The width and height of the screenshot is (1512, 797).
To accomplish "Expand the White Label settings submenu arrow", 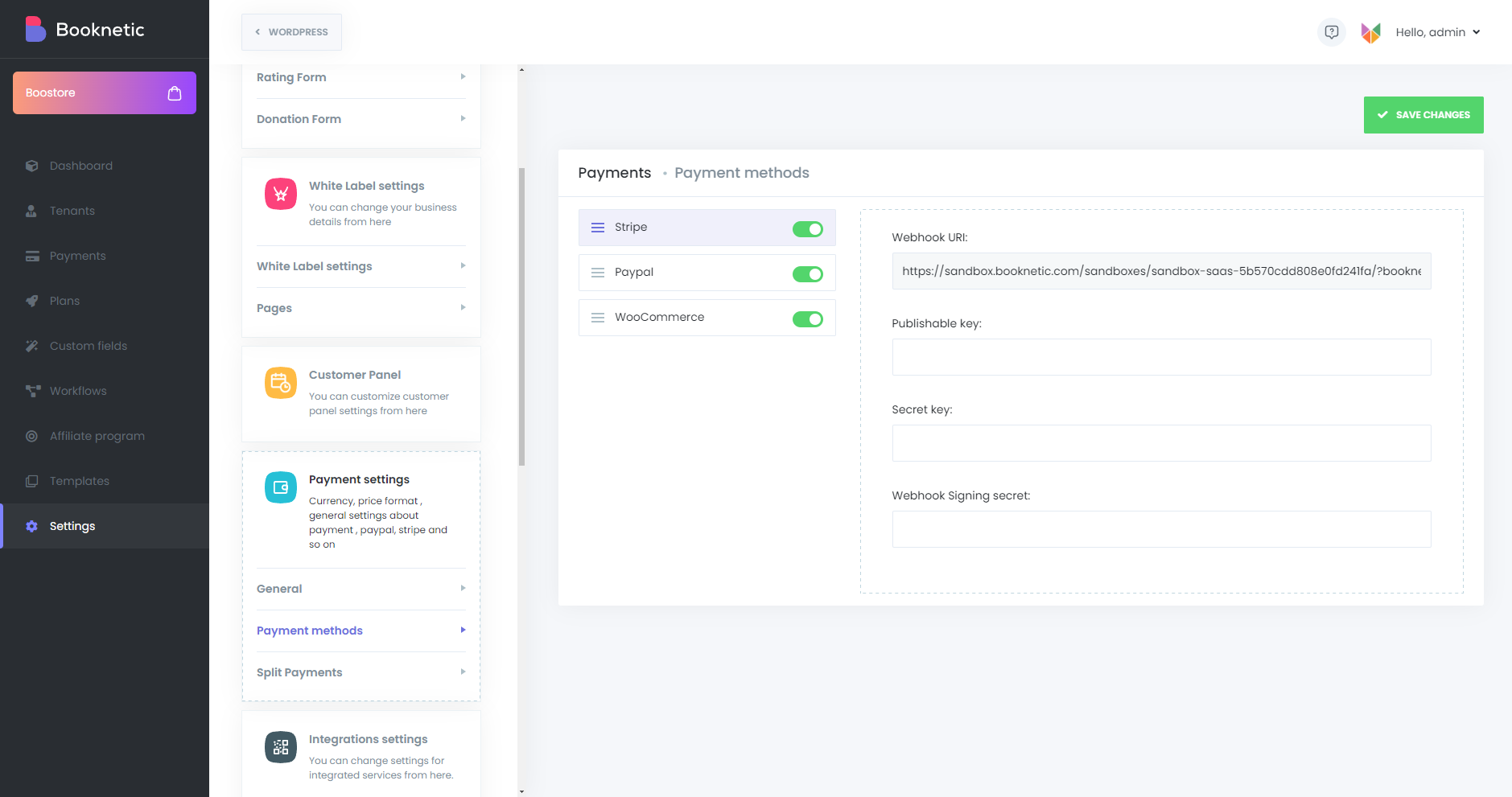I will coord(463,265).
